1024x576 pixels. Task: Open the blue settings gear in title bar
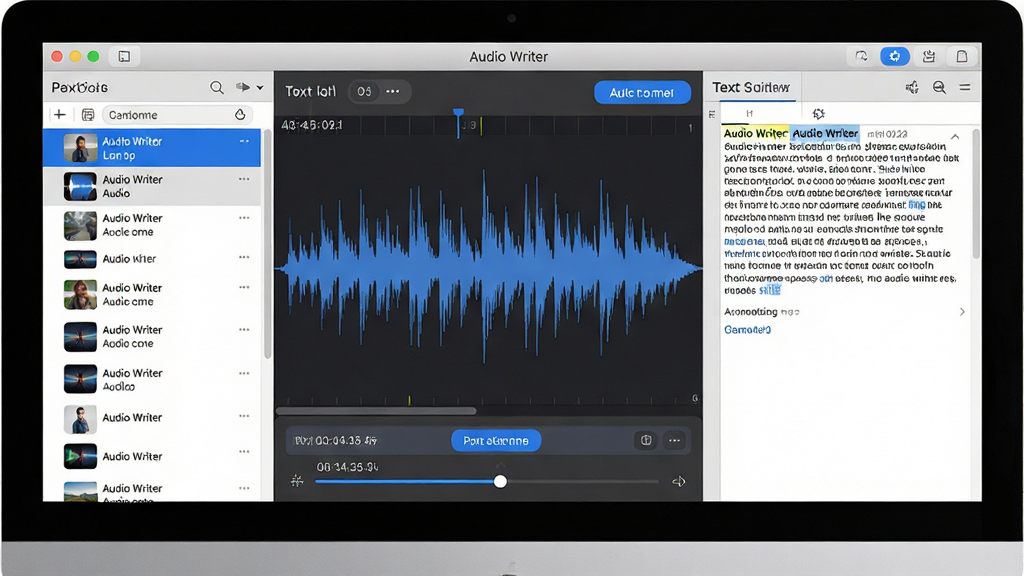(895, 56)
